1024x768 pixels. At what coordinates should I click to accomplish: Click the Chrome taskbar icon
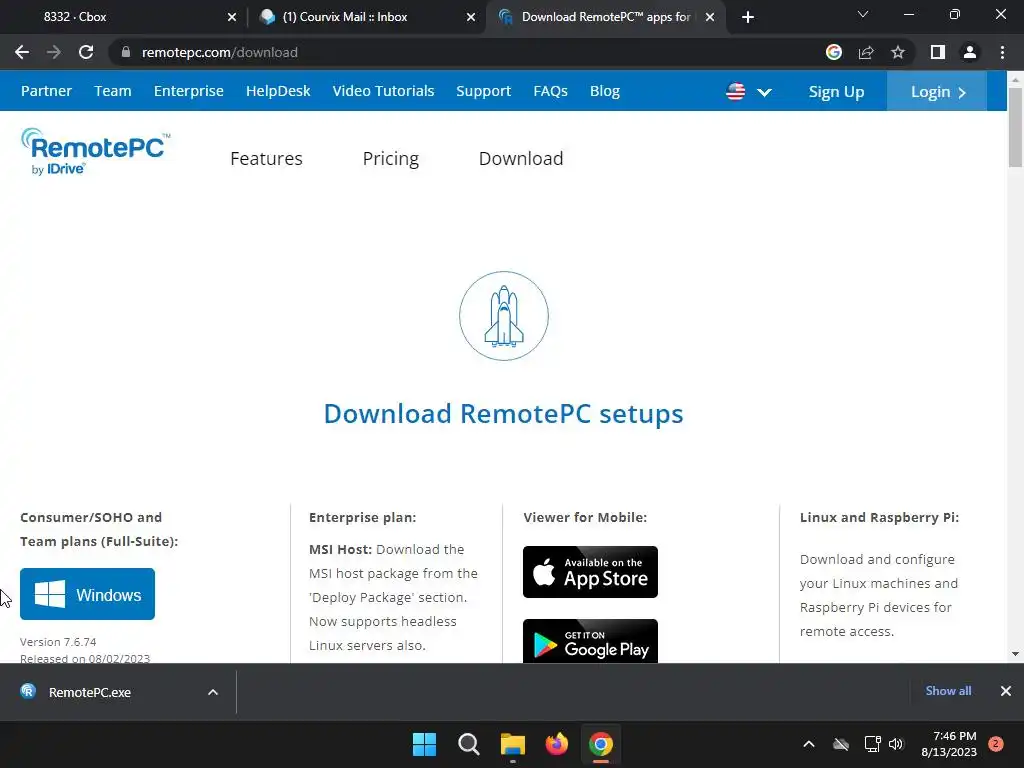pyautogui.click(x=601, y=744)
